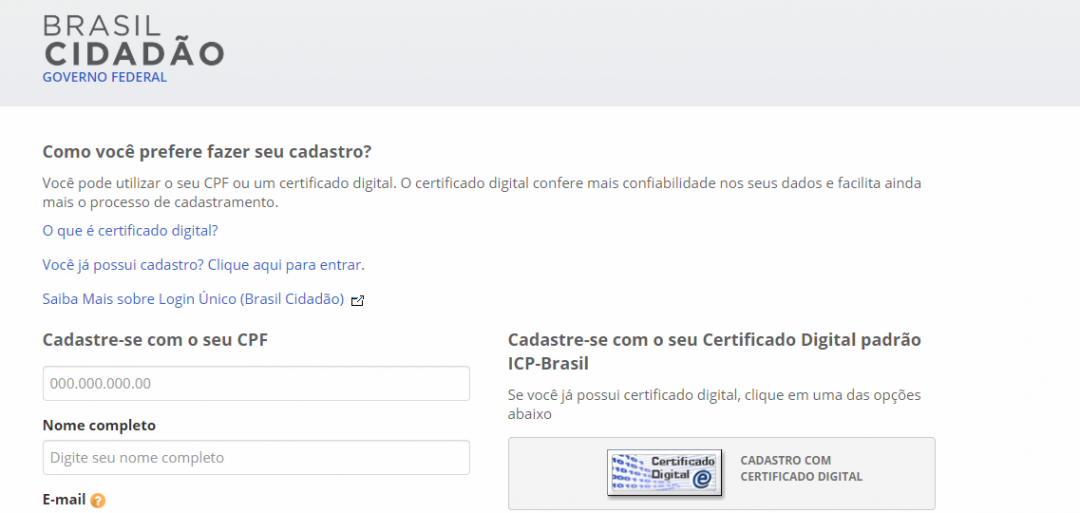Click the 'Certificado Digital padrão ICP-Brasil' heading
Screen dimensions: 1080x513
point(714,351)
